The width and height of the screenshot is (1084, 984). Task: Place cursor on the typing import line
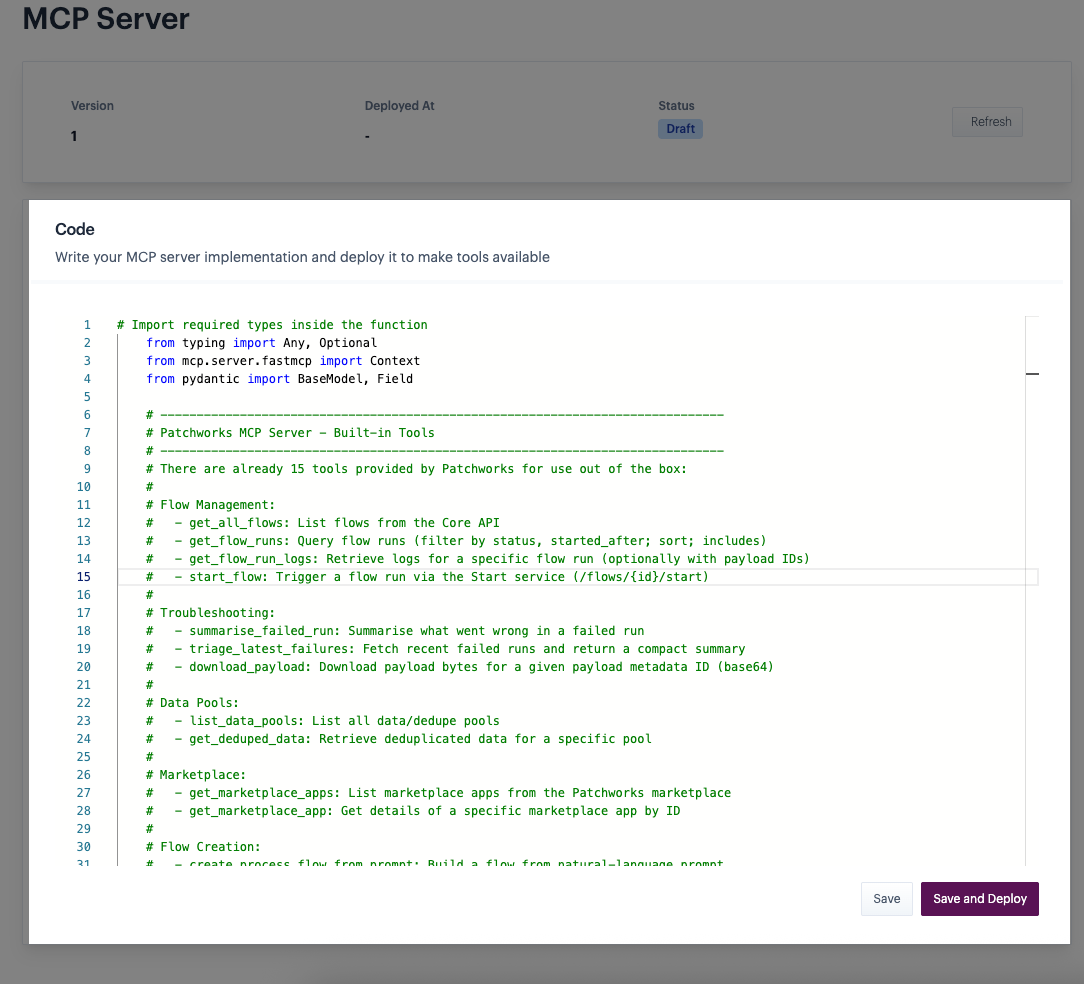pyautogui.click(x=261, y=343)
